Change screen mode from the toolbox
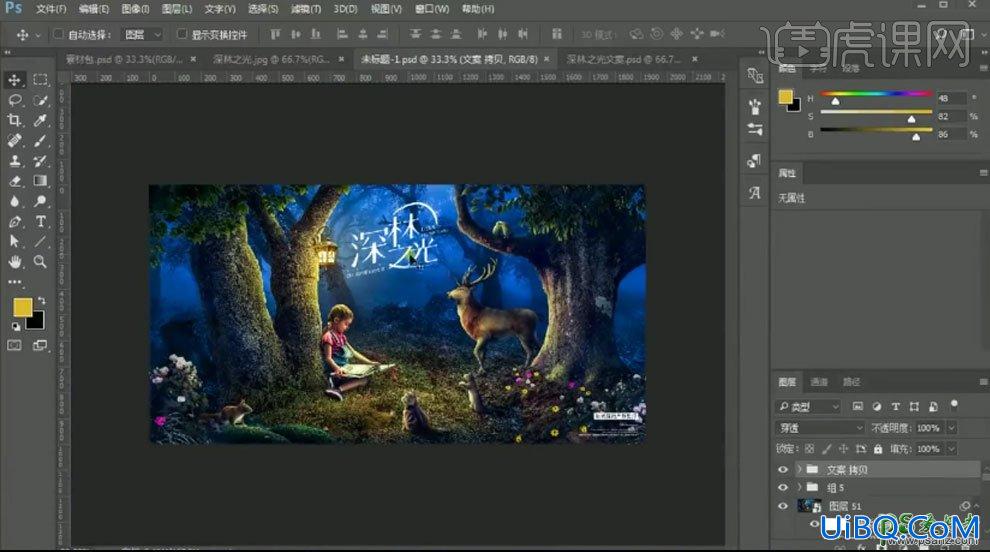 (x=40, y=345)
